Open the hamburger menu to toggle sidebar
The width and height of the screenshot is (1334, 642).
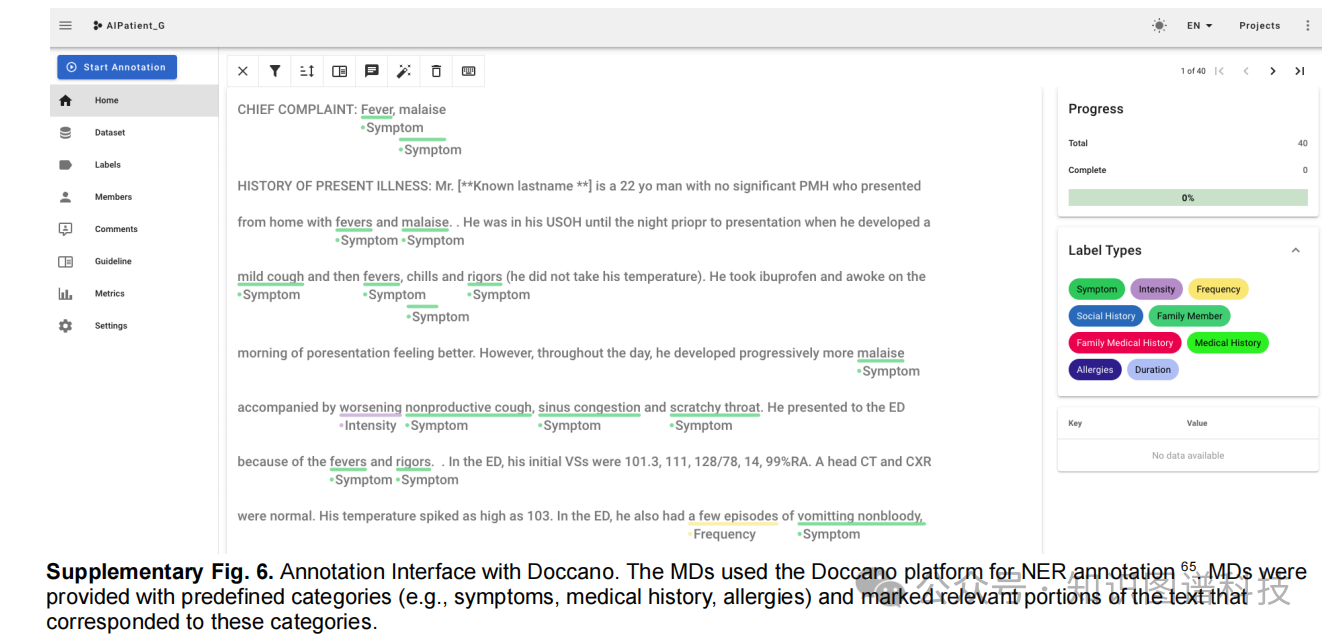66,26
